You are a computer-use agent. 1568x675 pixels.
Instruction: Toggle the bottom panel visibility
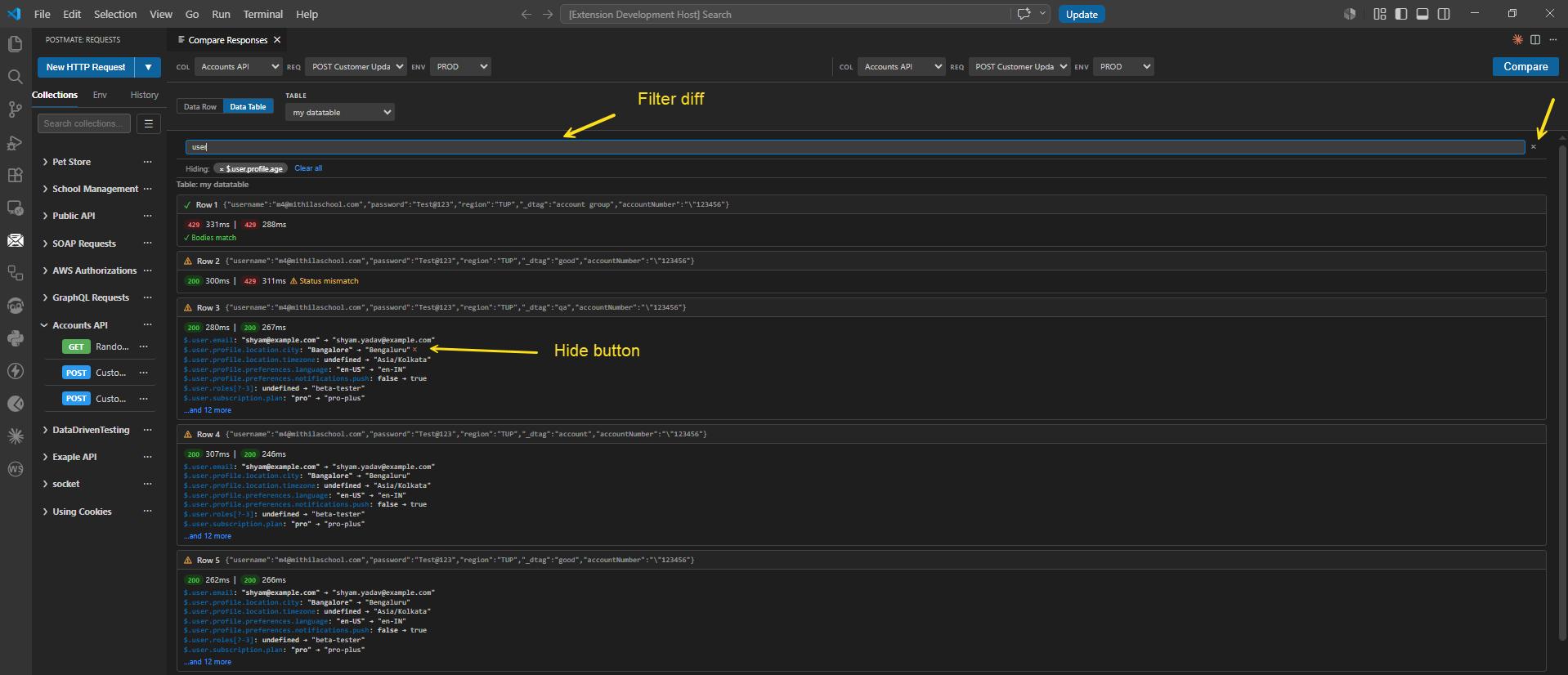1422,14
